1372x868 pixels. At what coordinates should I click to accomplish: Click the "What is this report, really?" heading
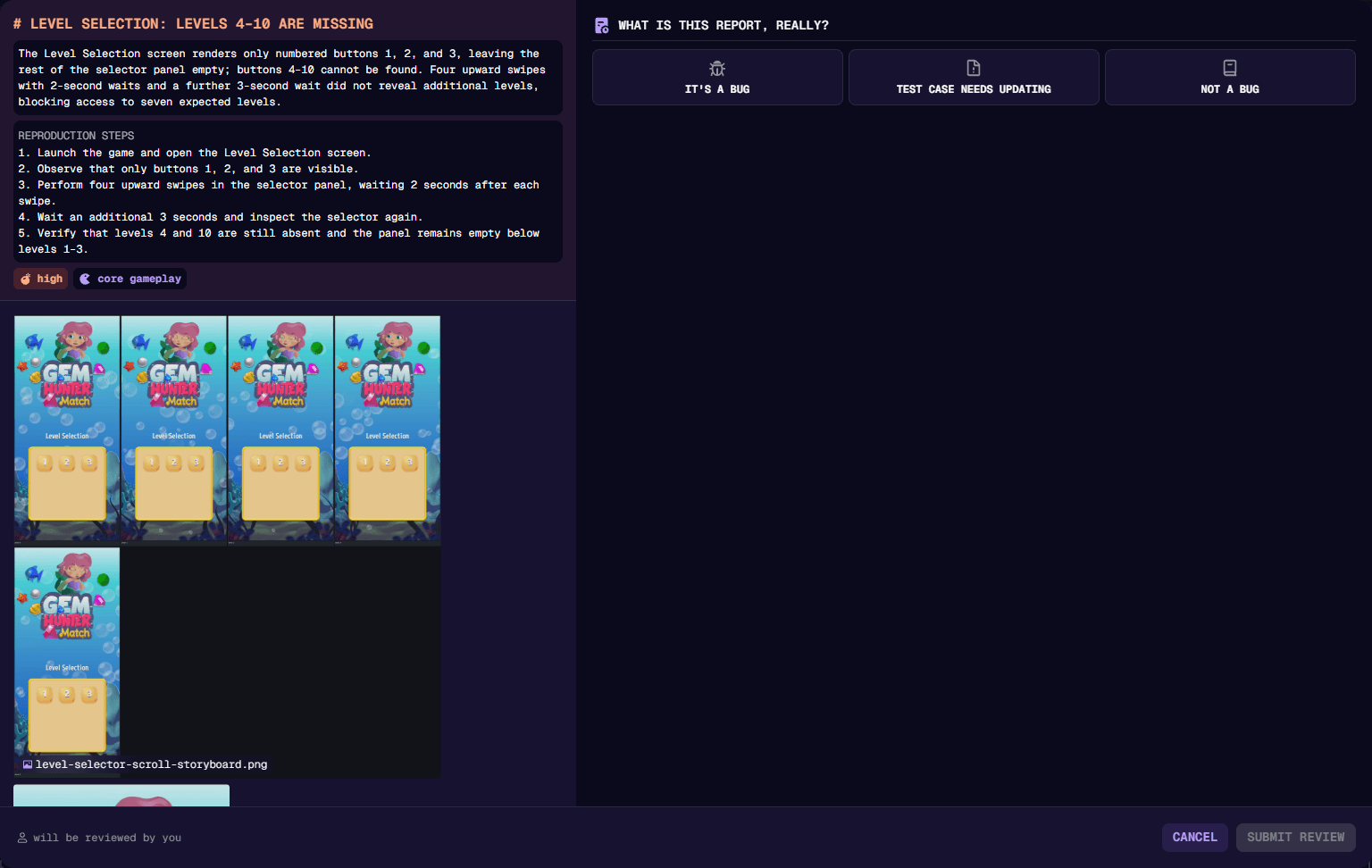(724, 25)
